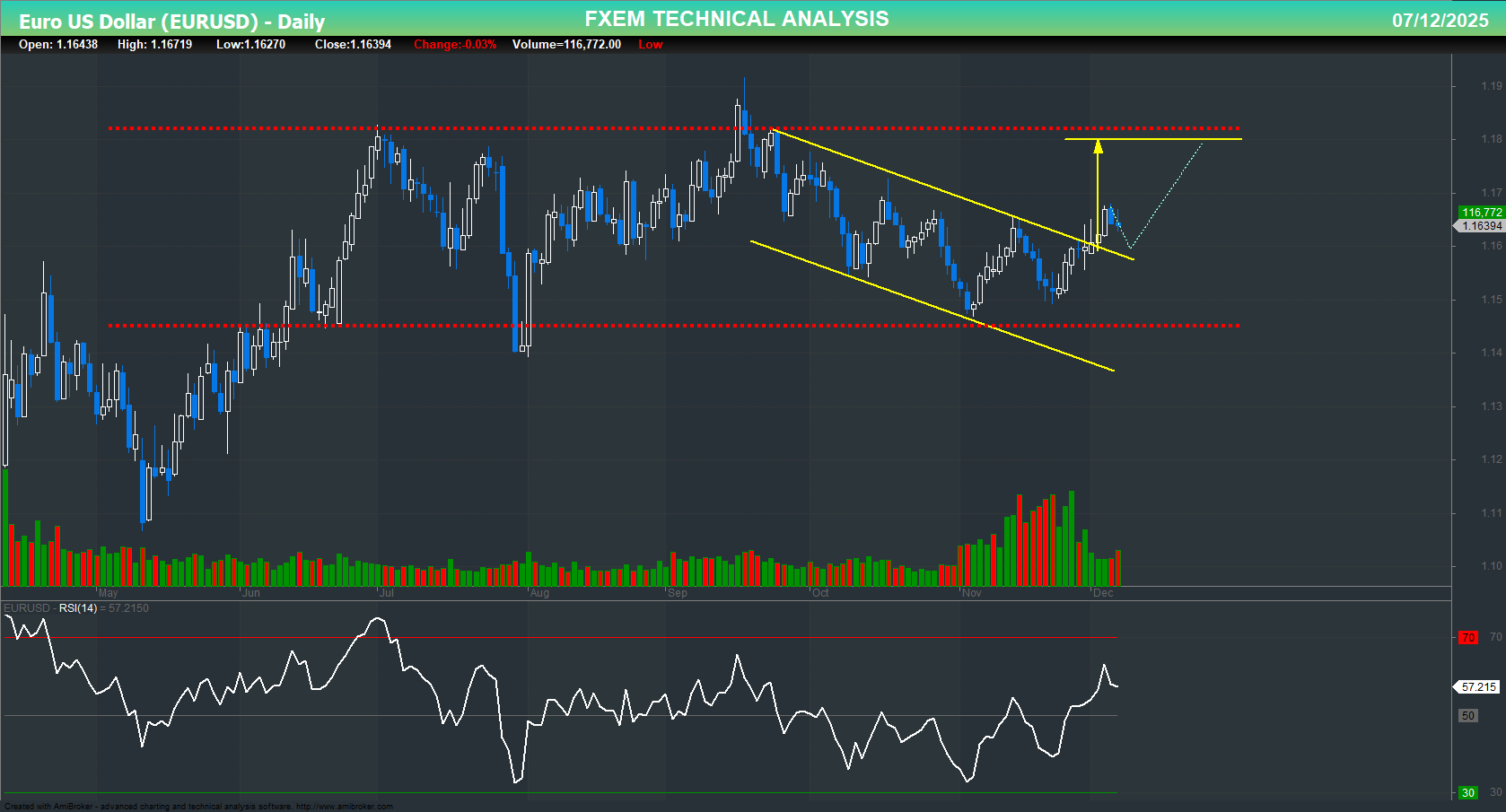Click the green 116,772 volume price tag
This screenshot has width=1506, height=812.
pos(1482,212)
